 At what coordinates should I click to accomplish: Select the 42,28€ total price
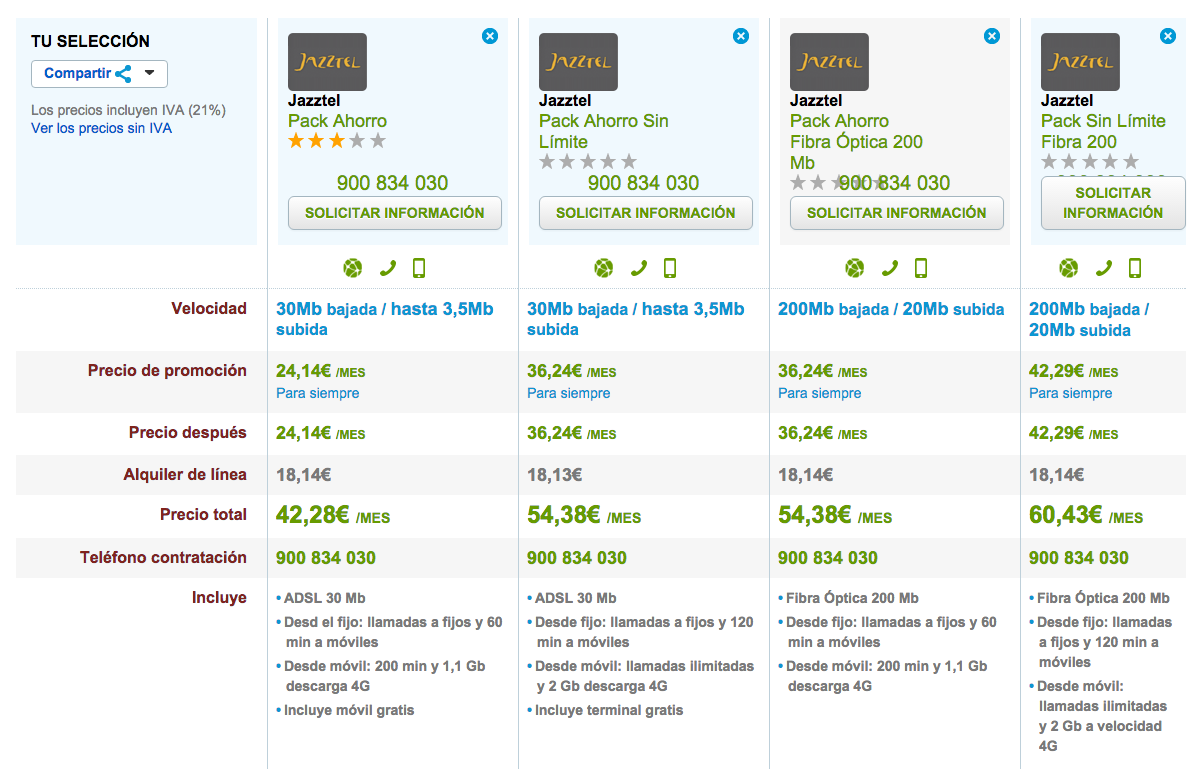click(312, 515)
